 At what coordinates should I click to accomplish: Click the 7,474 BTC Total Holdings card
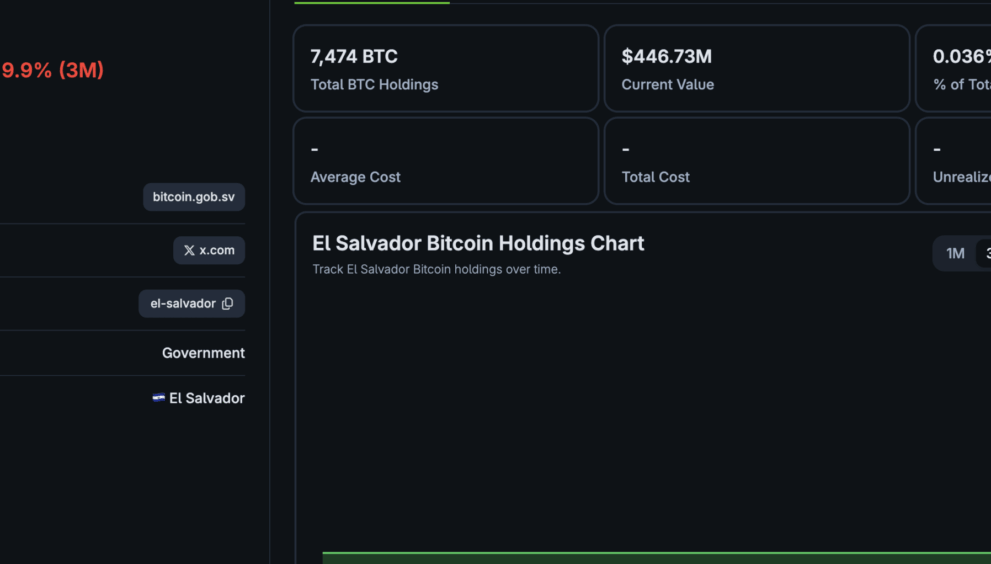pos(446,68)
